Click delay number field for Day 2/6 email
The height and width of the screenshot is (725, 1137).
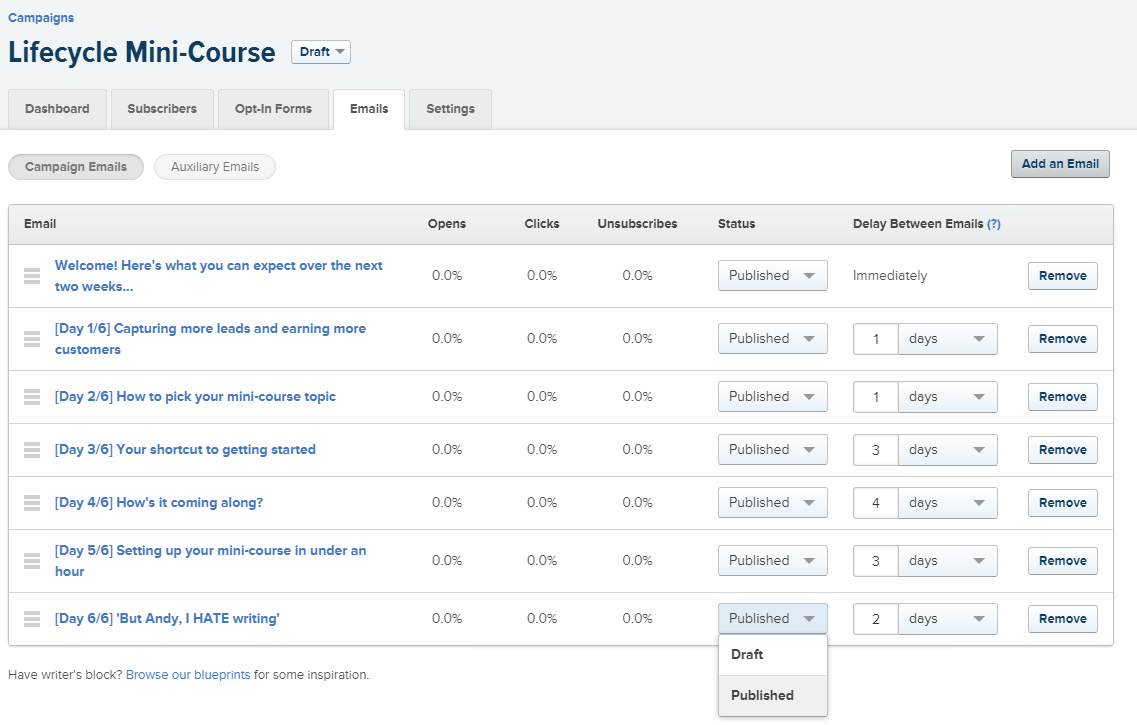876,397
